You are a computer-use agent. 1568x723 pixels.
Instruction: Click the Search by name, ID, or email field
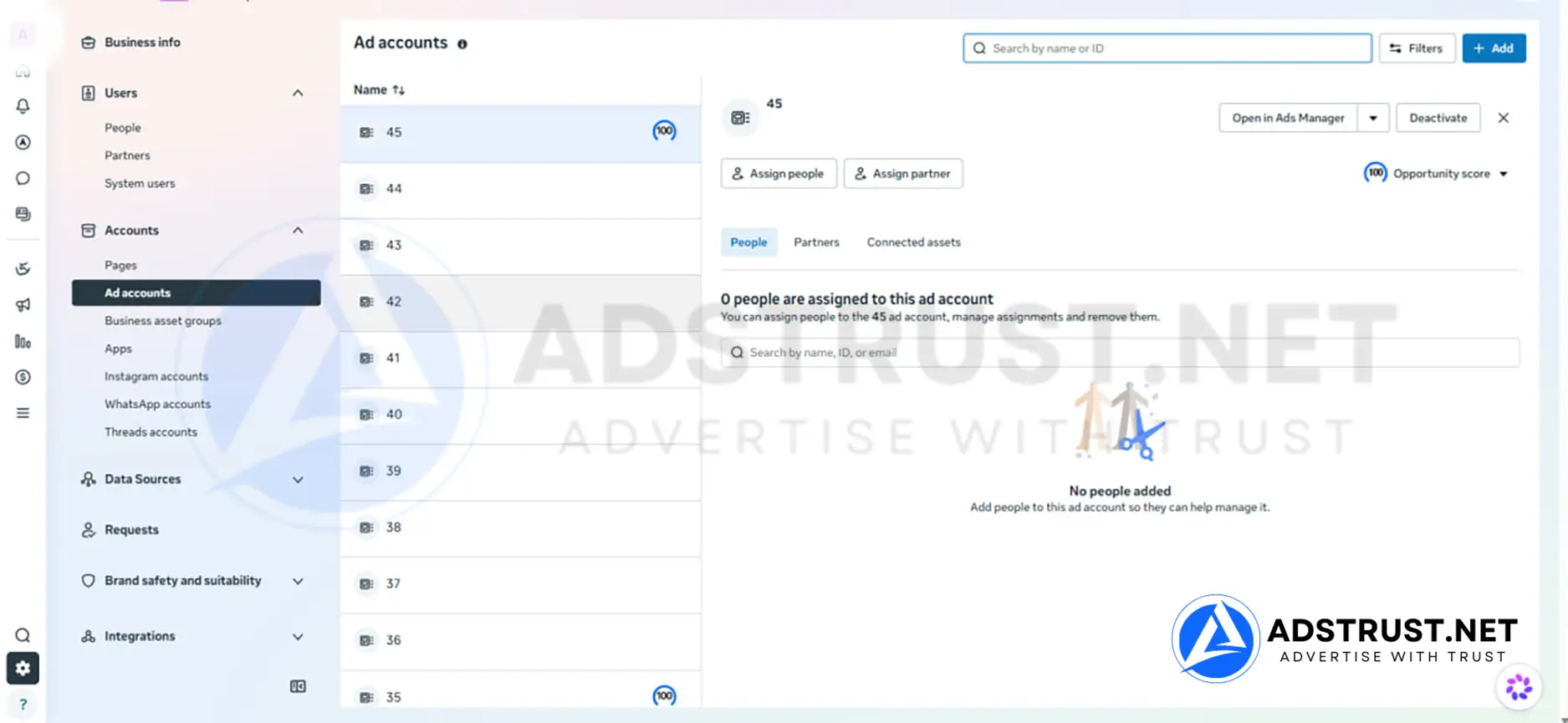coord(1120,353)
